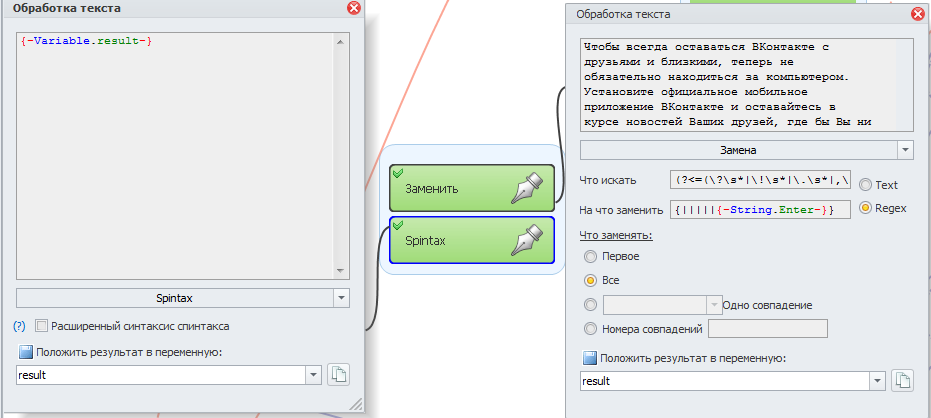Image resolution: width=931 pixels, height=418 pixels.
Task: Click green checkmark on Spintax block
Action: coord(398,224)
